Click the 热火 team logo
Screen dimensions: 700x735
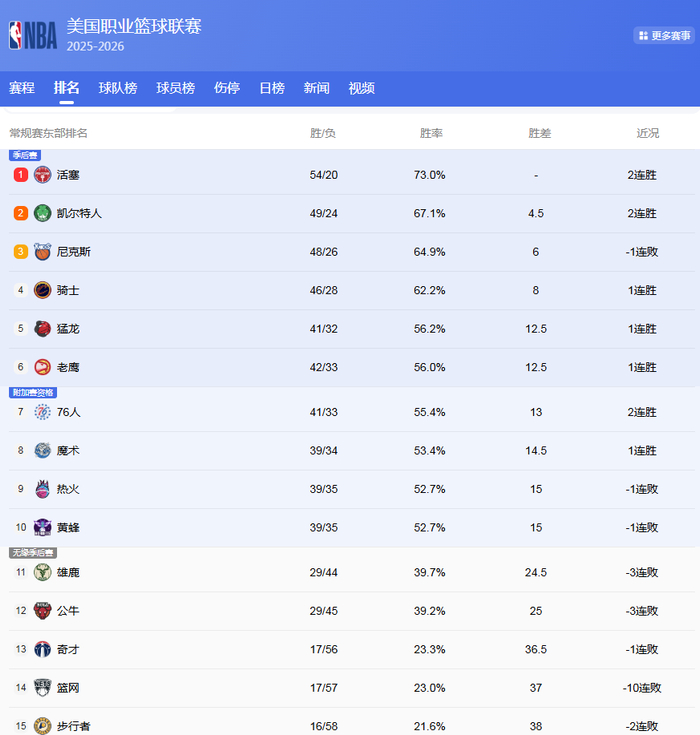tap(42, 489)
